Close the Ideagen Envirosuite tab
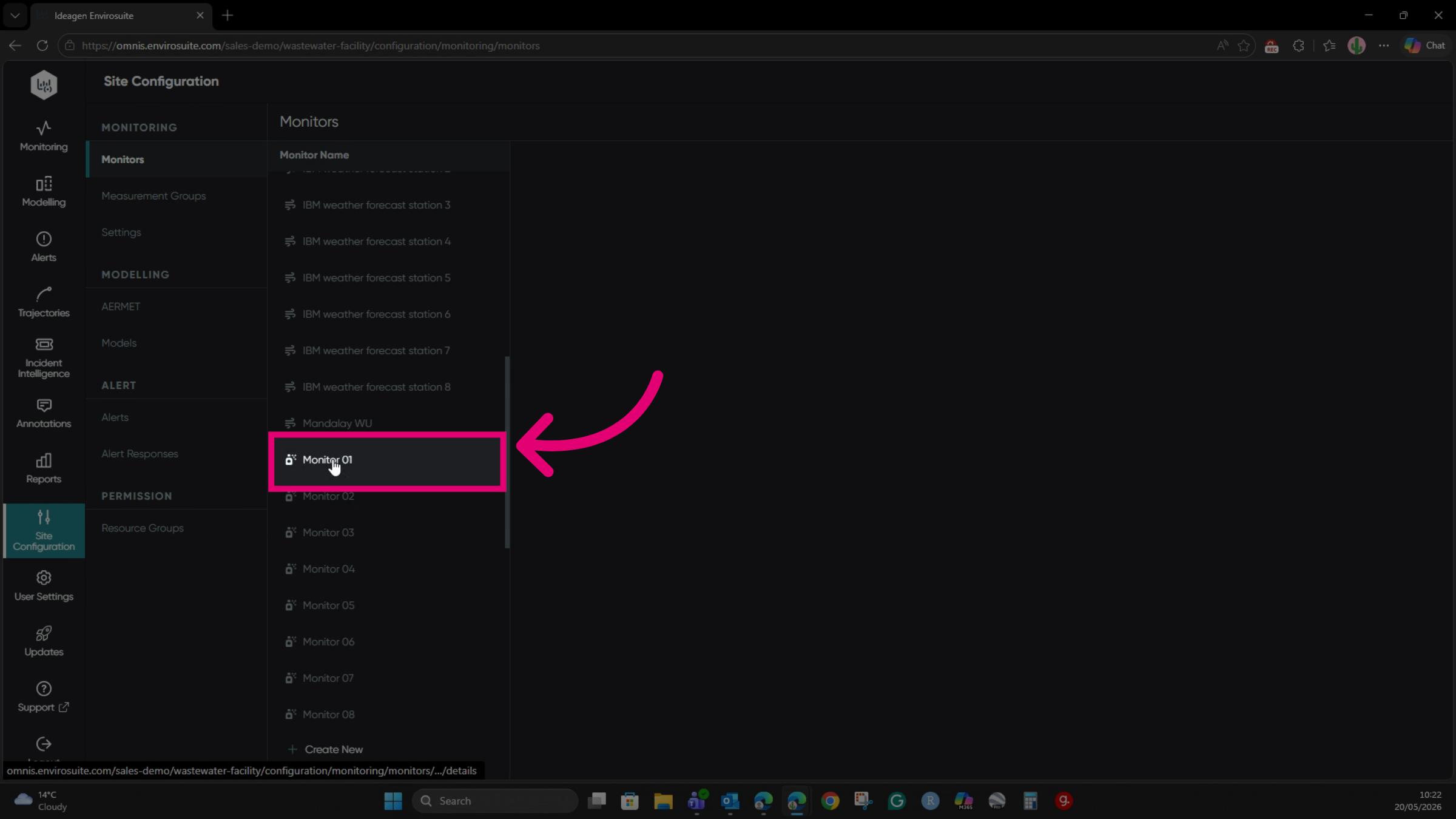 point(200,15)
